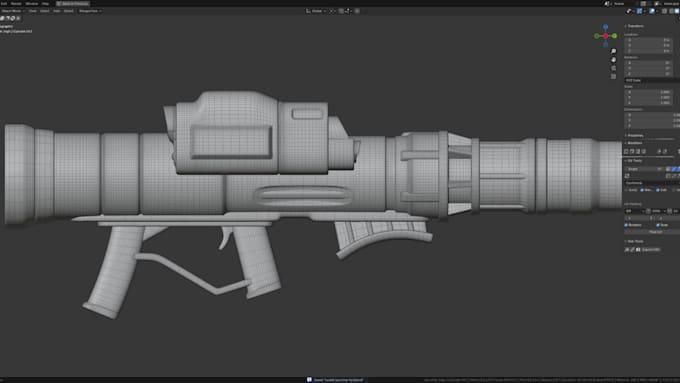Open the first UV Packing dropdown
Viewport: 680px width, 383px height.
point(635,211)
